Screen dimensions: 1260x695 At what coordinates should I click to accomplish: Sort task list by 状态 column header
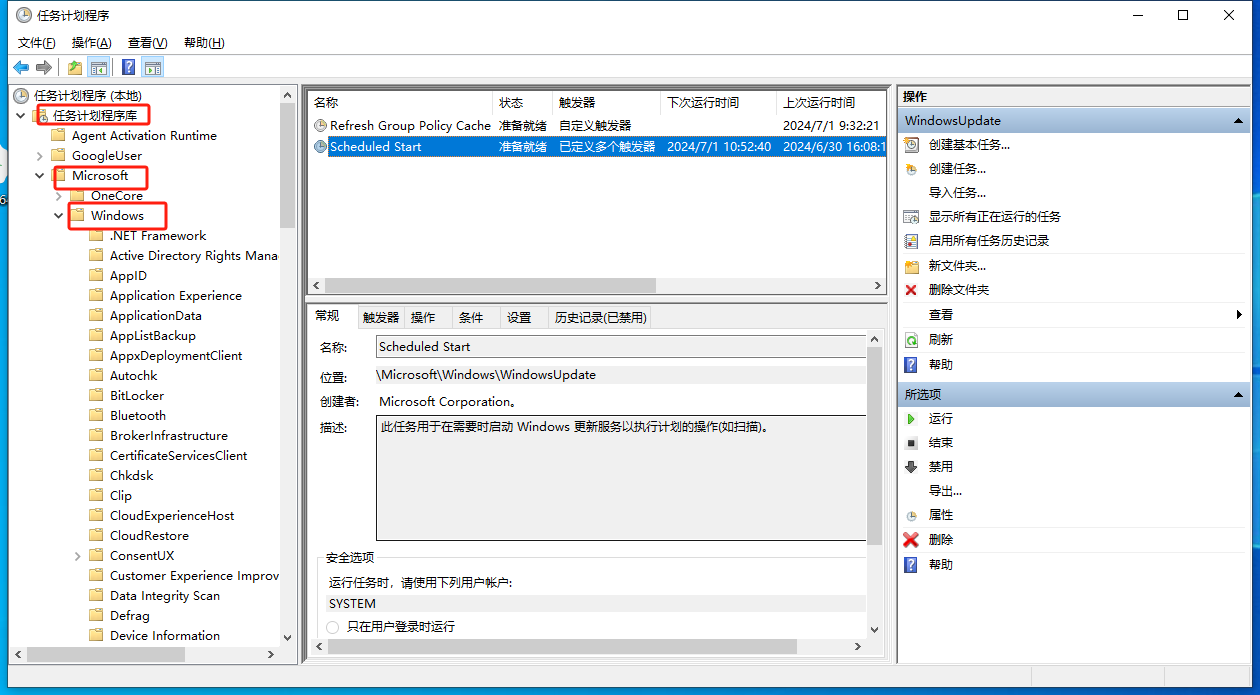click(523, 102)
